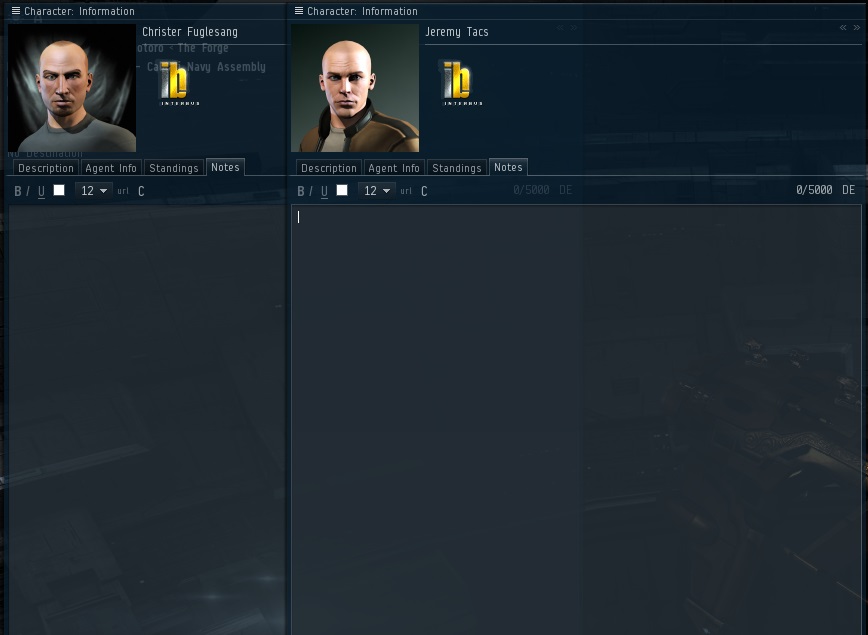868x635 pixels.
Task: Click Description tab for Jeremy Tacs
Action: (x=329, y=168)
